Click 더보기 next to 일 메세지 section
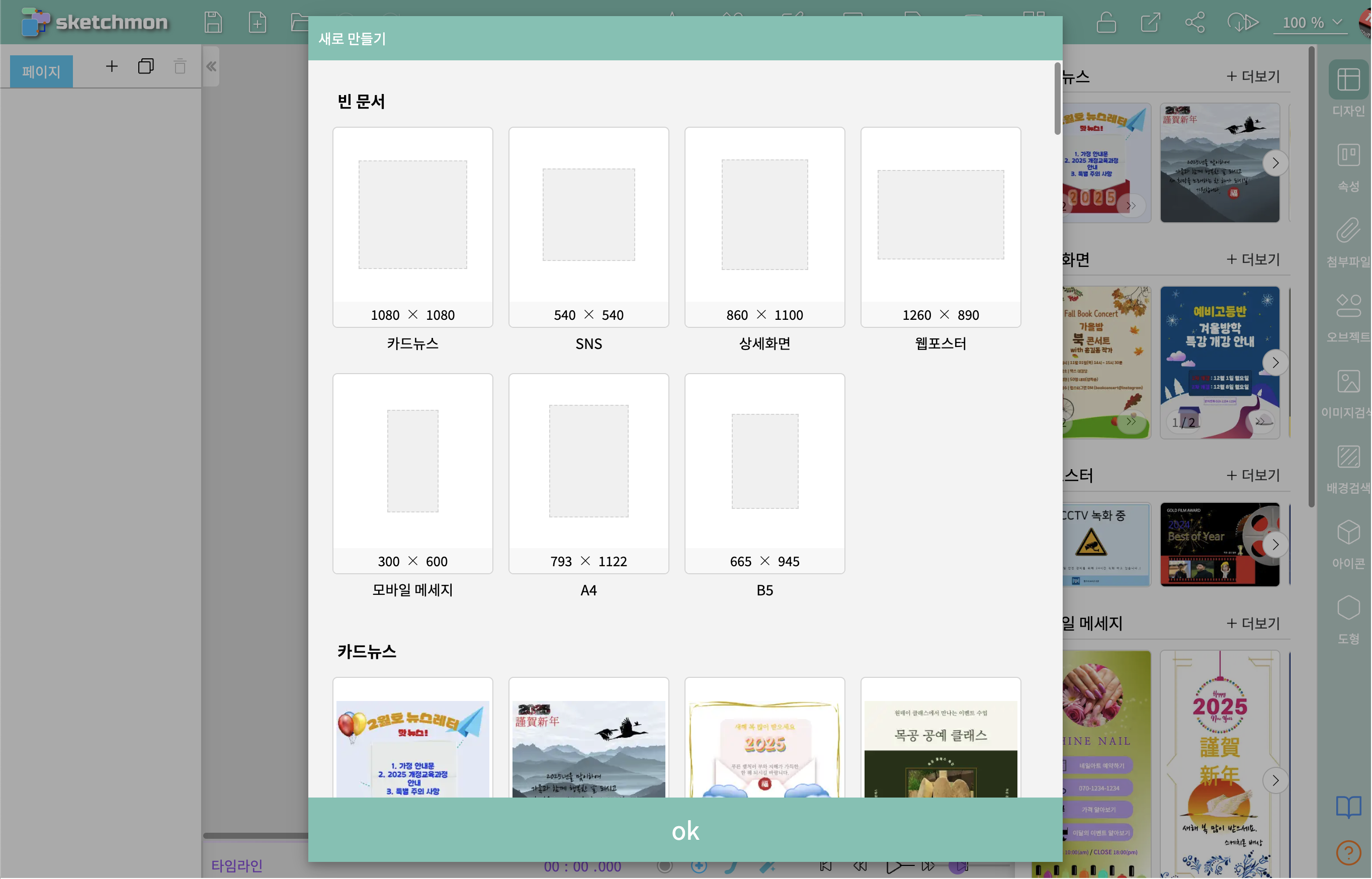 click(1253, 623)
